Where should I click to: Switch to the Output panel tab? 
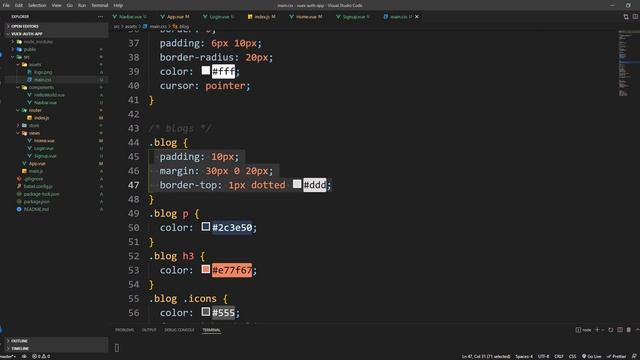(x=149, y=330)
